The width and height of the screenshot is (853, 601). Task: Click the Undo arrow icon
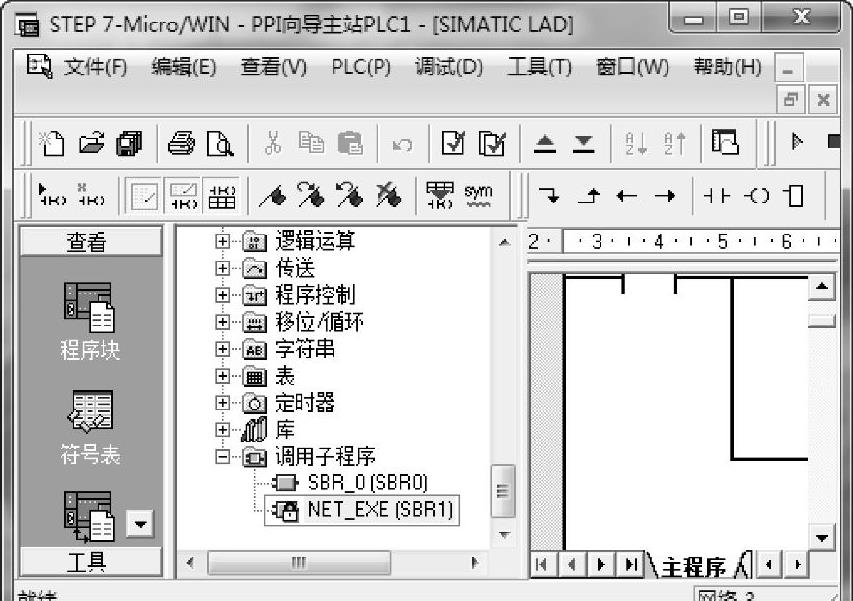[x=403, y=145]
